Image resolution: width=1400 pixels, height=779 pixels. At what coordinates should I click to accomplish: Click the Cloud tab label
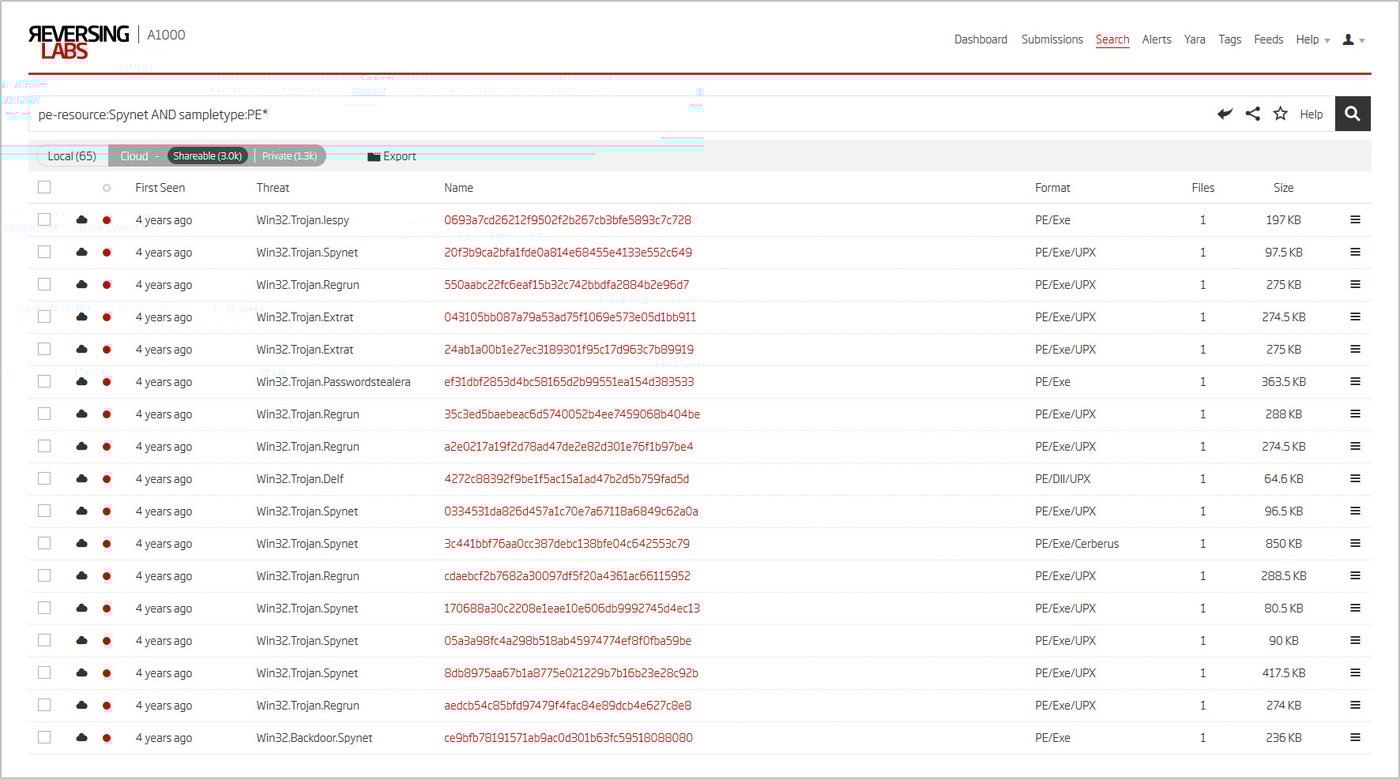pos(134,156)
